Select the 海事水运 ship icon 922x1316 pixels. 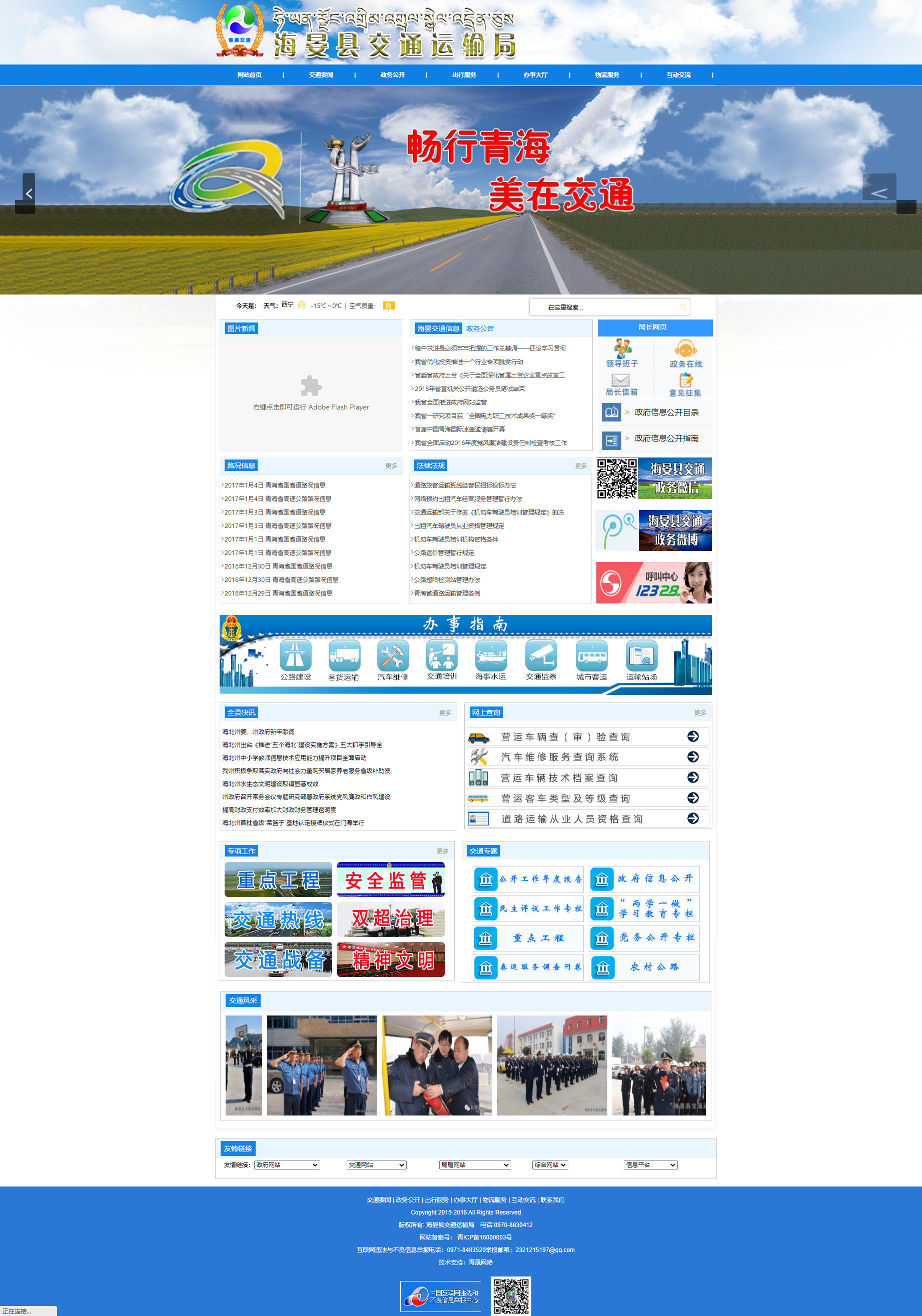coord(491,655)
